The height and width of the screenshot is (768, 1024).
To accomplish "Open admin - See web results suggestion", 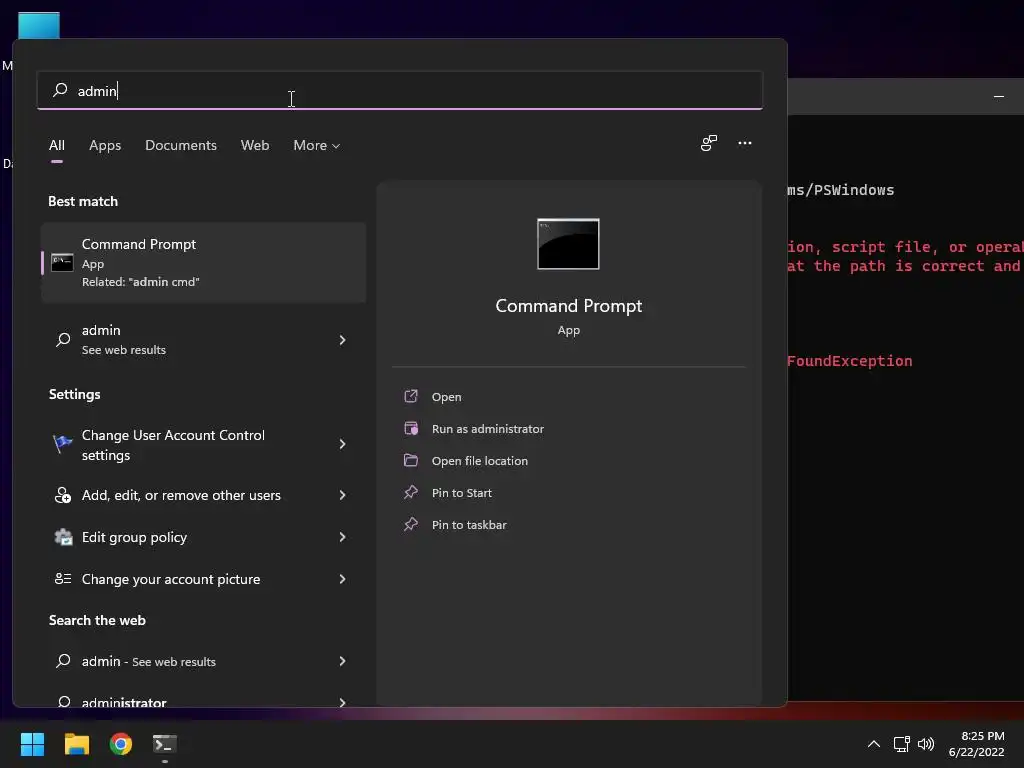I will pyautogui.click(x=204, y=661).
